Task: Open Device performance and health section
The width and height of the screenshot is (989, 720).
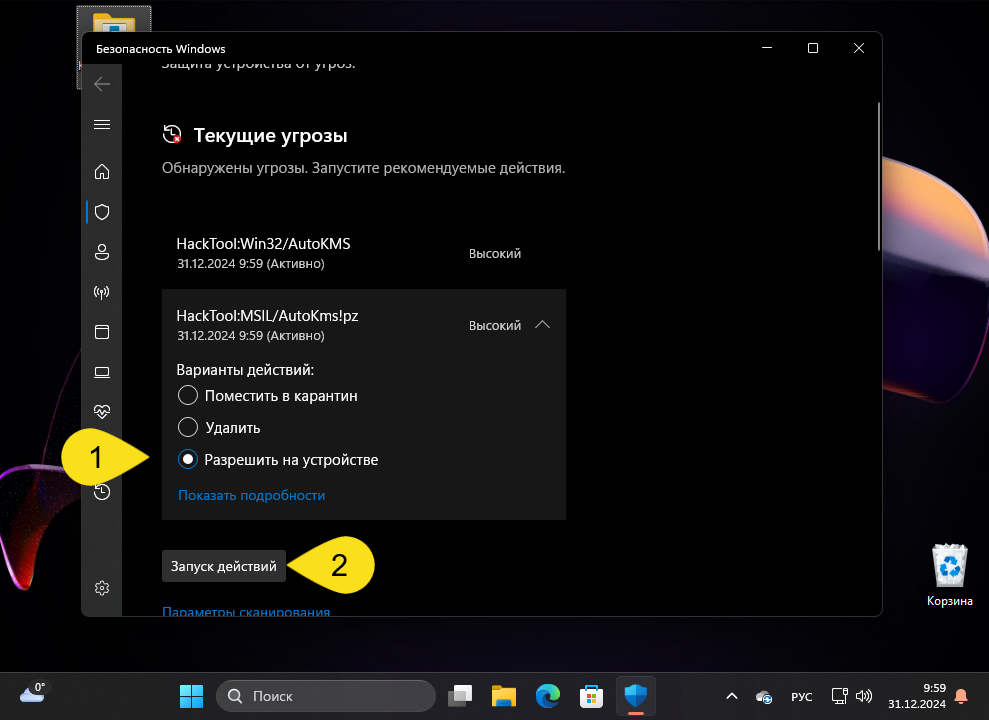Action: point(101,411)
